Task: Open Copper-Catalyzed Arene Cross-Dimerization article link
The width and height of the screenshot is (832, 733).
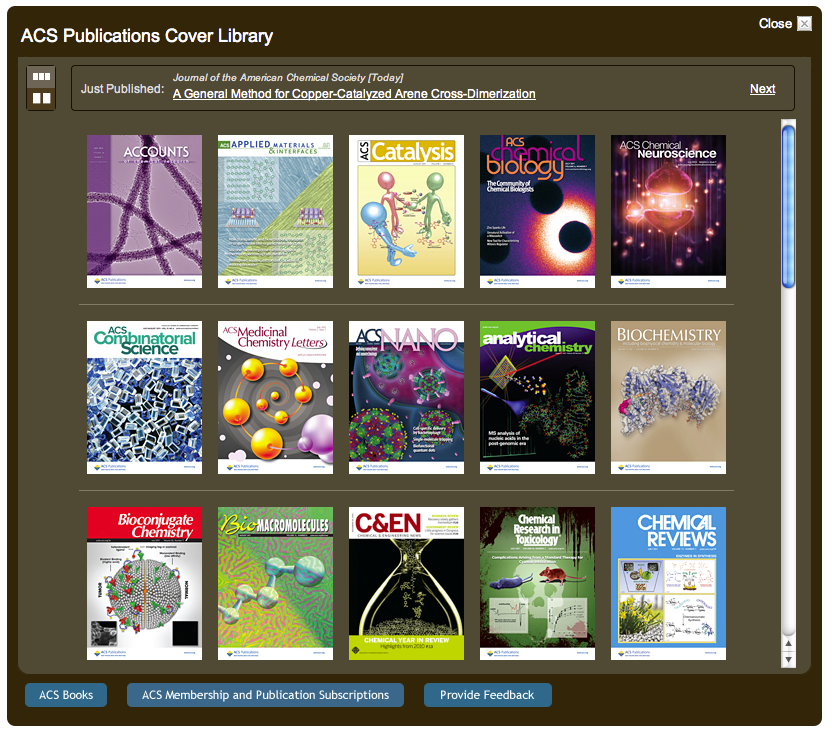Action: tap(354, 94)
